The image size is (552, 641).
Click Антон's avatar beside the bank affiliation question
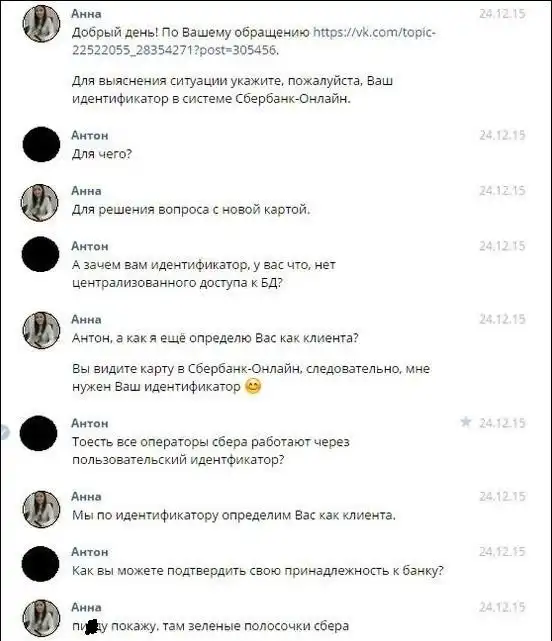coord(40,563)
